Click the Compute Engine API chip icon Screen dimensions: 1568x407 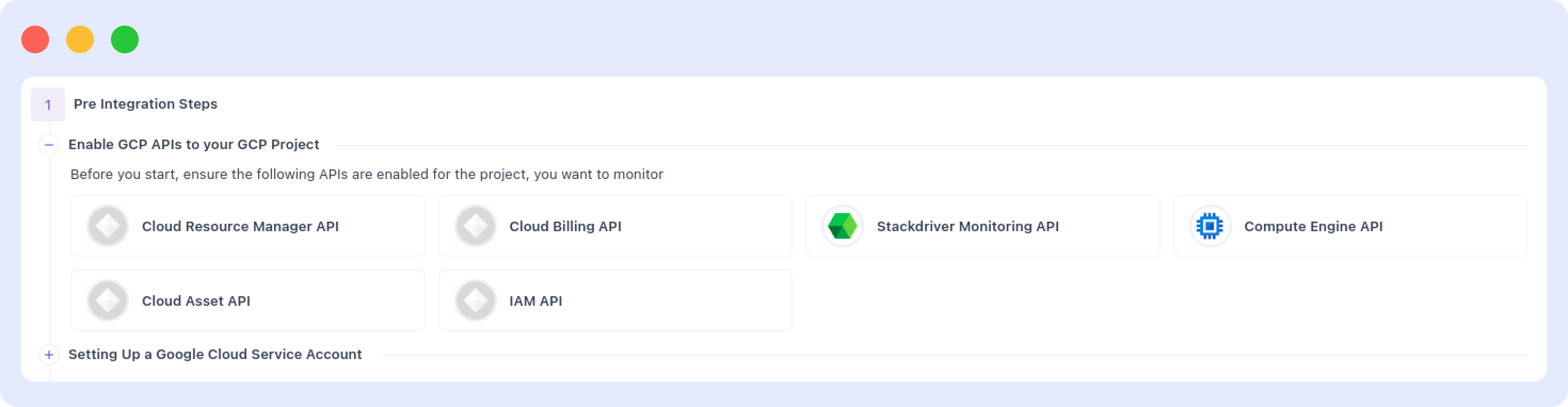[x=1210, y=226]
